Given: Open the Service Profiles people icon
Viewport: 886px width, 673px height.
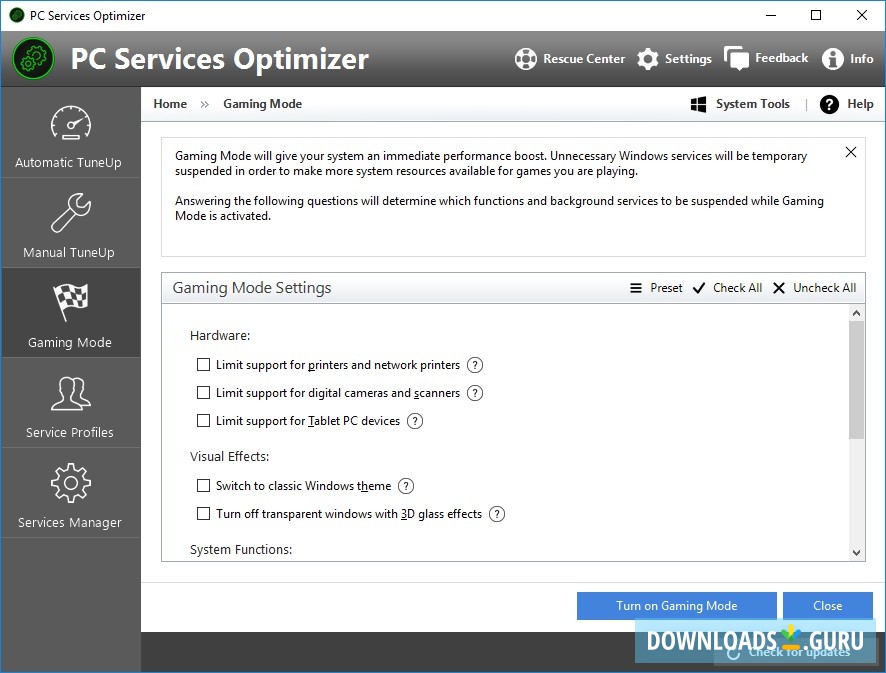Looking at the screenshot, I should (x=71, y=393).
